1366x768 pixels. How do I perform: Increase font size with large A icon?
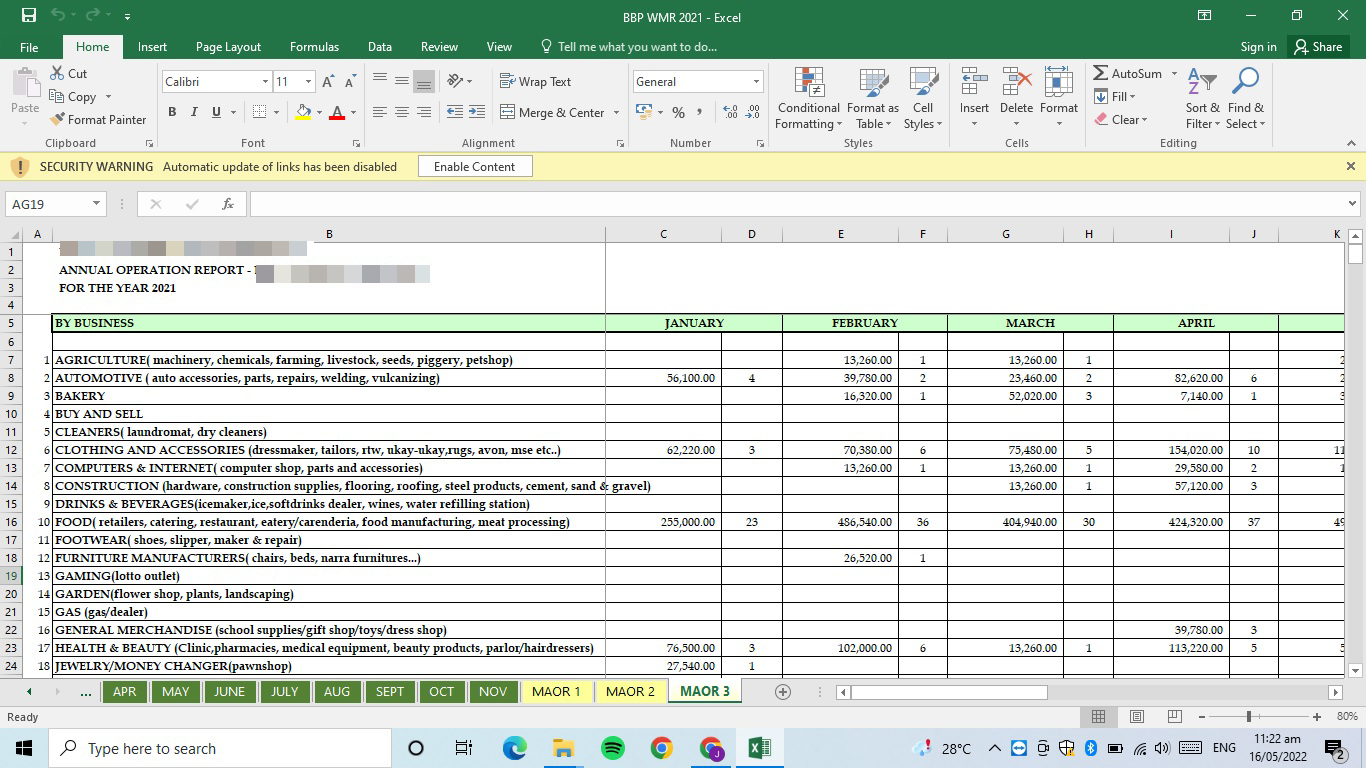tap(329, 81)
